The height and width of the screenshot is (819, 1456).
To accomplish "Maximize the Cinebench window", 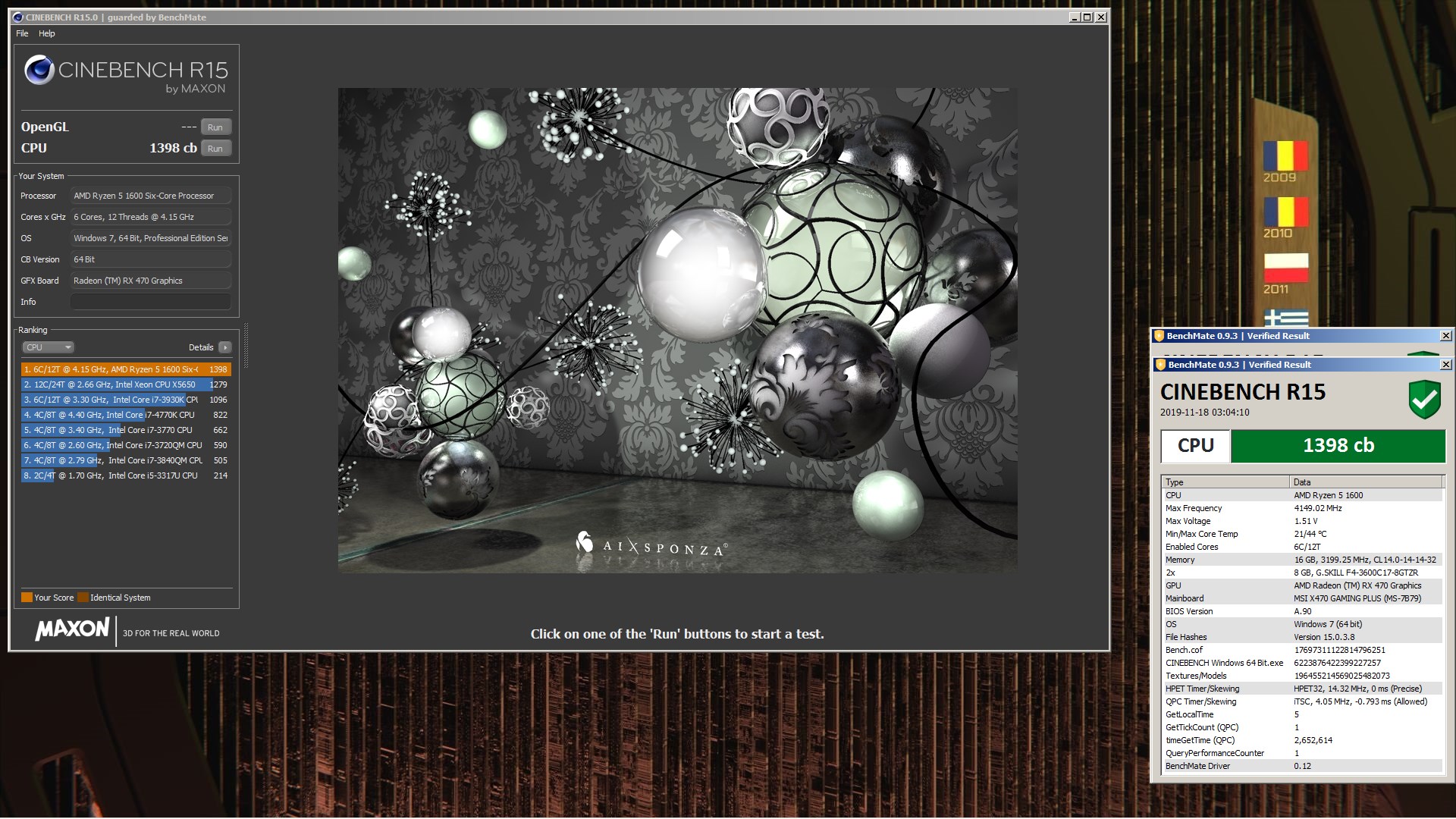I will pyautogui.click(x=1087, y=17).
